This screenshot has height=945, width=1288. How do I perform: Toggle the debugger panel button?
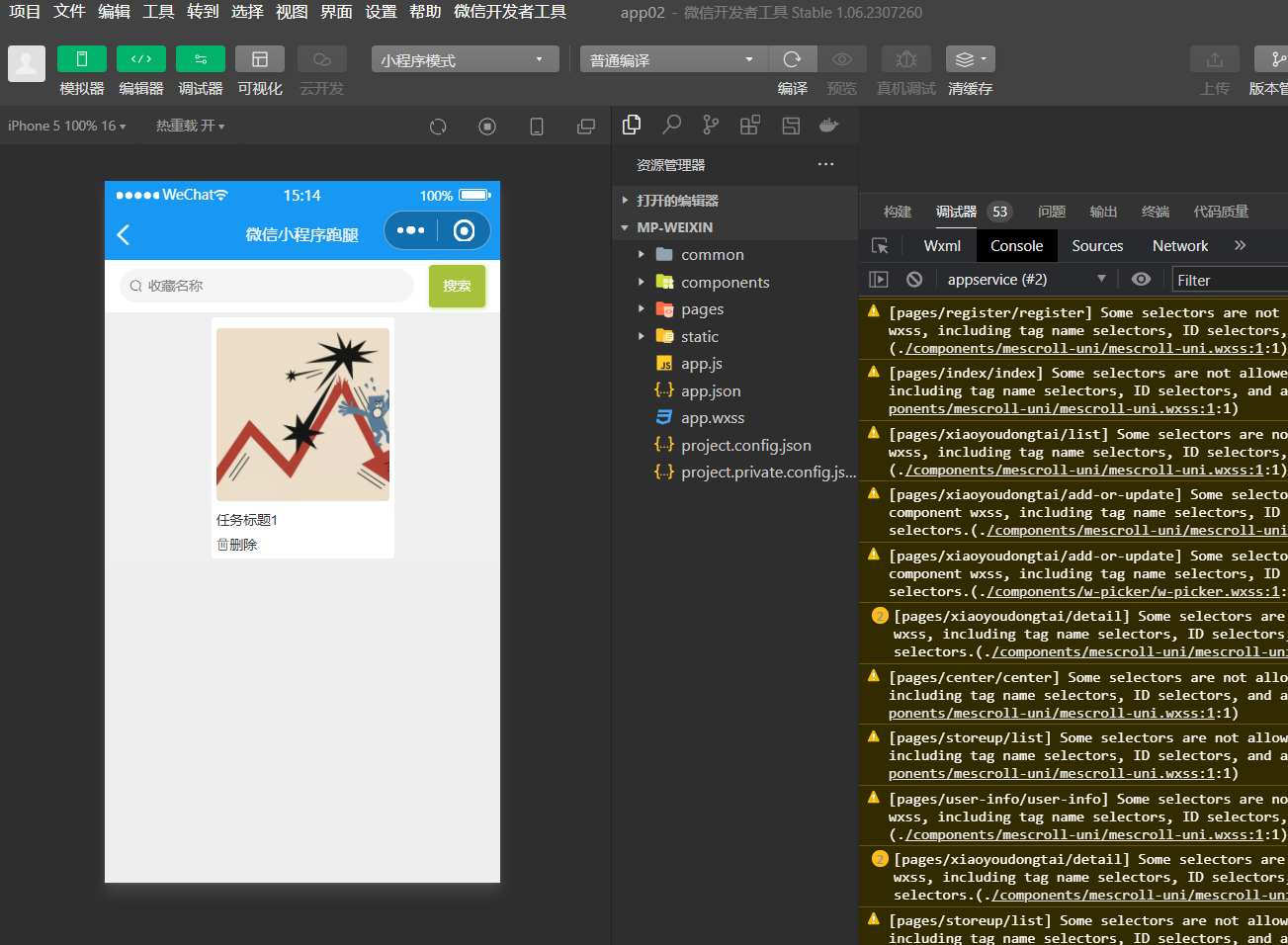coord(201,59)
